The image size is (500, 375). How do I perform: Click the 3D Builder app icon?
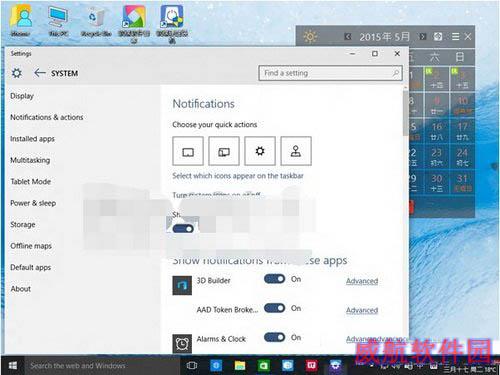pos(182,285)
